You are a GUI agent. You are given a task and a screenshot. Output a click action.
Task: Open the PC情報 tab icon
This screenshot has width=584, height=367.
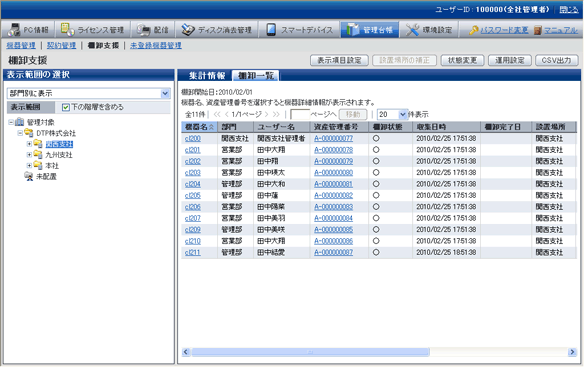14,29
